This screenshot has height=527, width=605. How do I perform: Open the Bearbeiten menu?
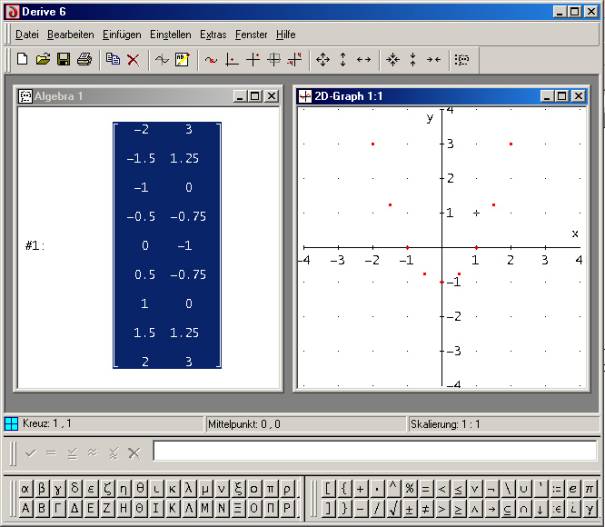[71, 34]
